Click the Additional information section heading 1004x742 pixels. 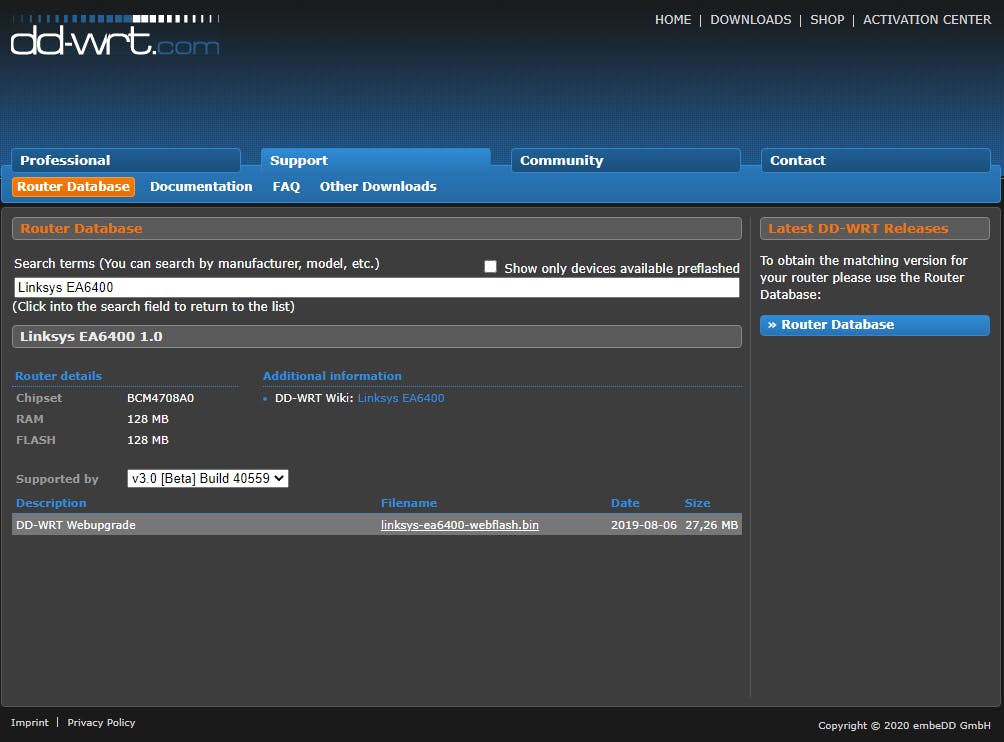coord(332,376)
